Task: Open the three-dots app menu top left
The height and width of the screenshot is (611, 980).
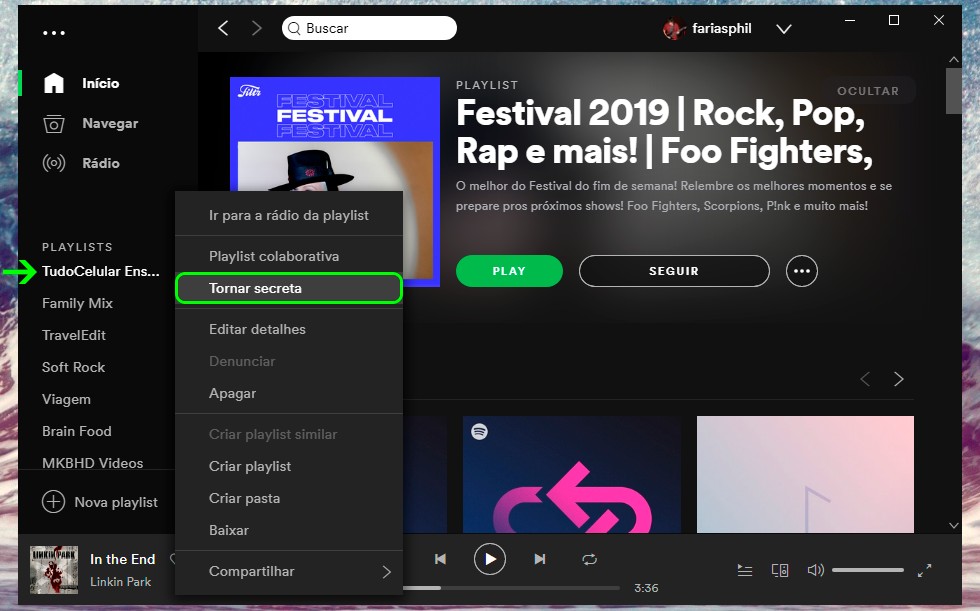Action: coord(54,32)
